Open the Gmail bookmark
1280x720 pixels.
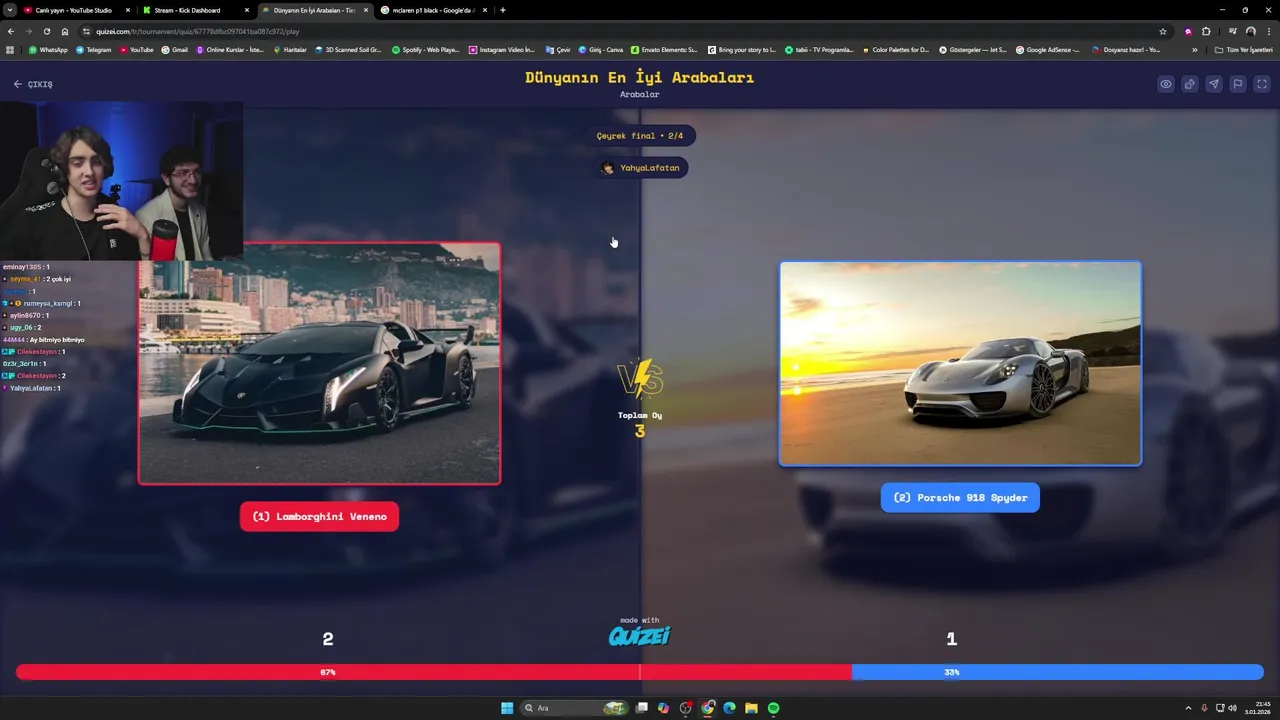174,49
